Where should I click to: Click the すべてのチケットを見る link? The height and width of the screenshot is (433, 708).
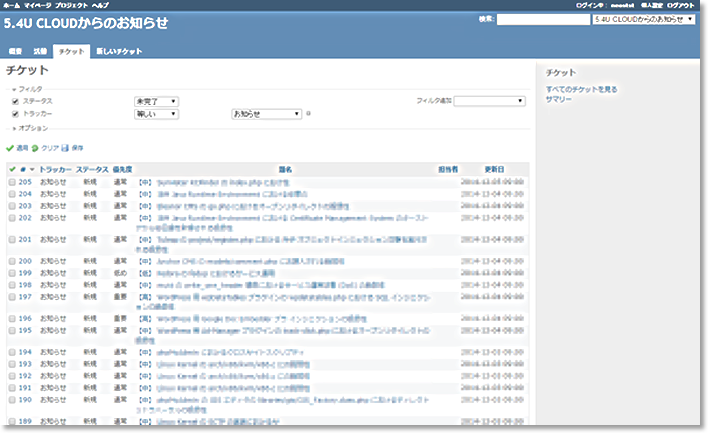581,90
